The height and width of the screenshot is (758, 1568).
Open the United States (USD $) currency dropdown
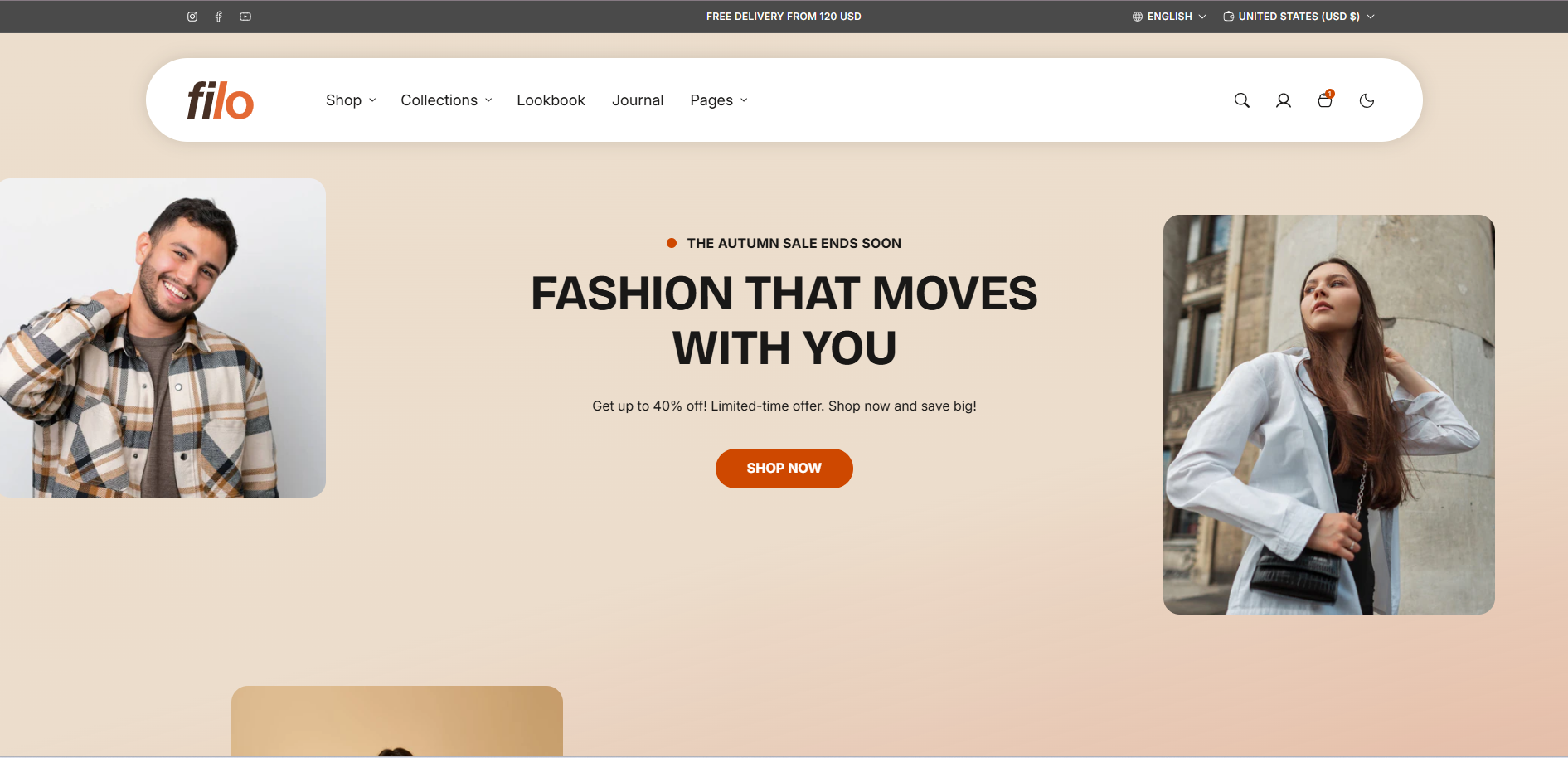pos(1299,17)
